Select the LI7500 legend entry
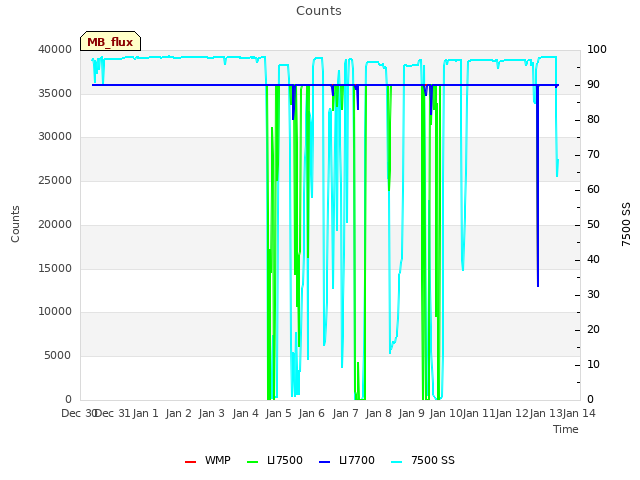 coord(275,460)
